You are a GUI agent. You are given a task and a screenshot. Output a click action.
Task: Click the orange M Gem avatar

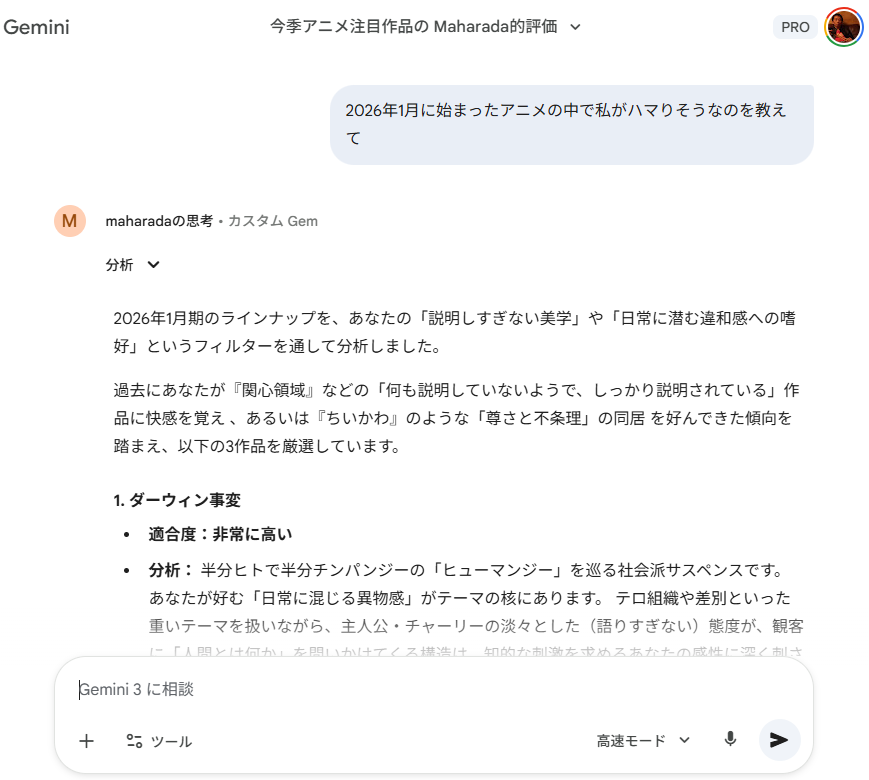(70, 221)
